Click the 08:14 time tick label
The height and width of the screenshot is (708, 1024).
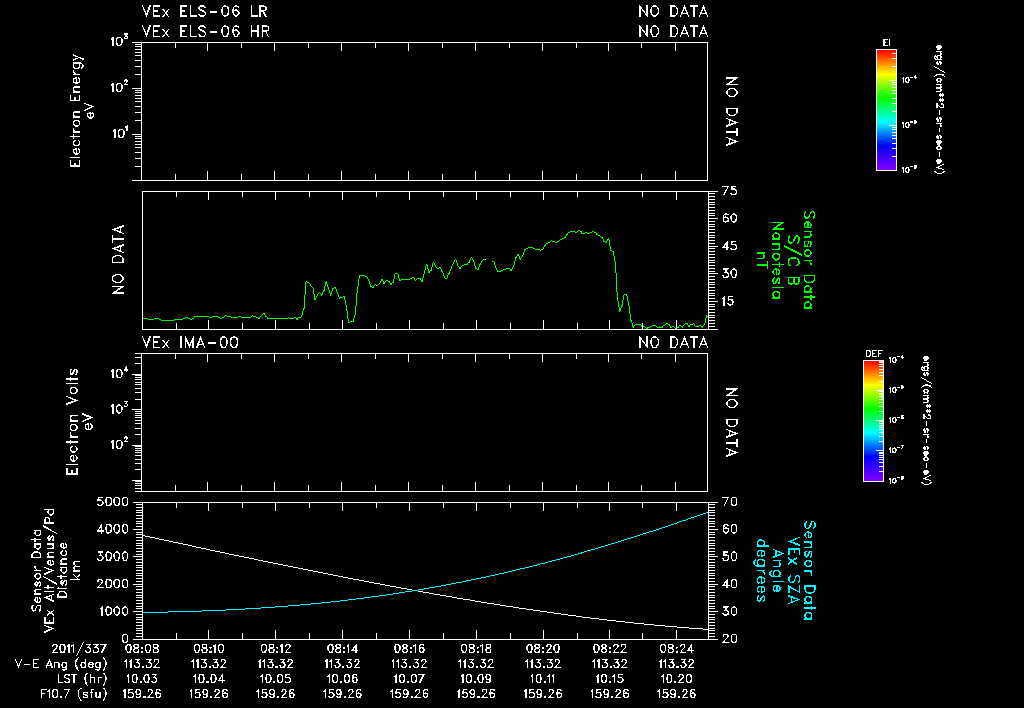pos(342,649)
